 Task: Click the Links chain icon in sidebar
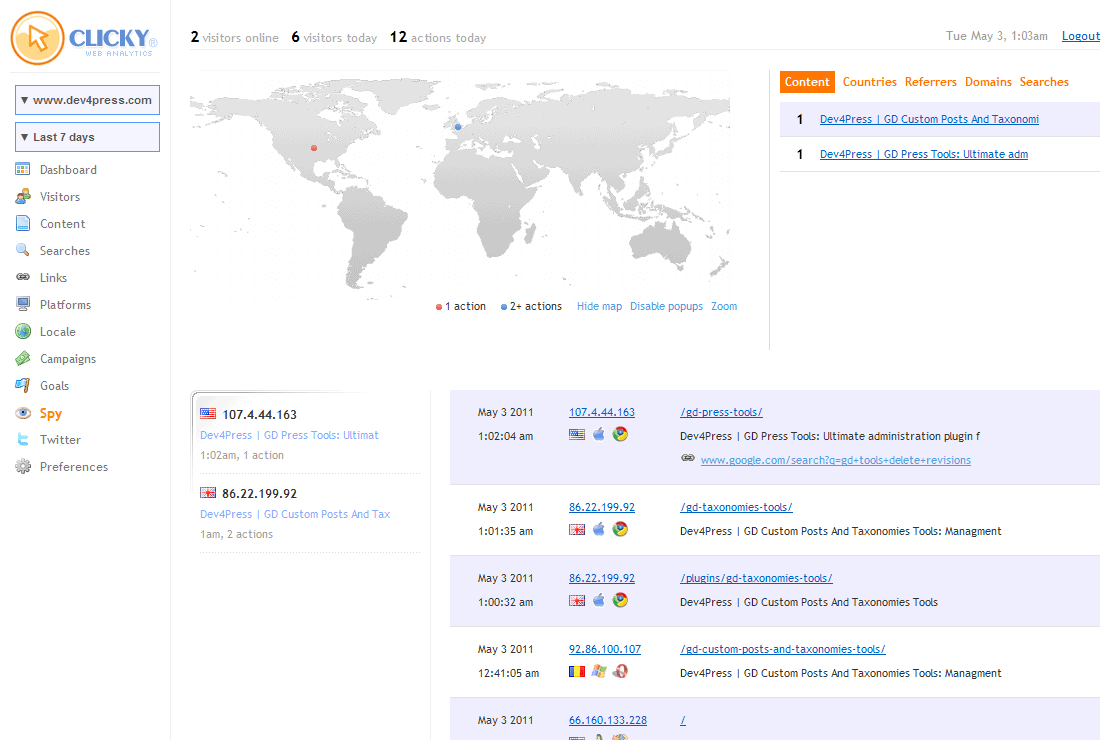(x=23, y=277)
